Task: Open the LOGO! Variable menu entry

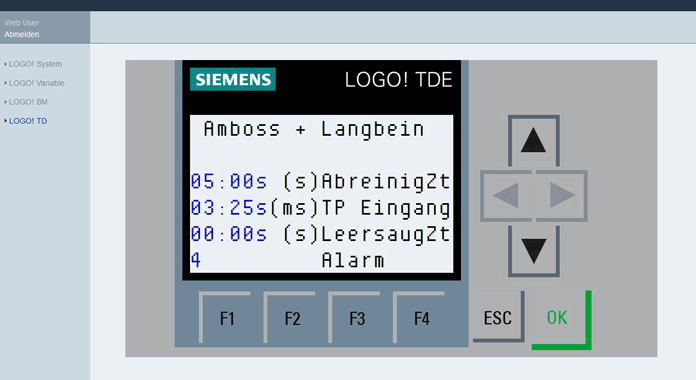Action: click(x=36, y=83)
